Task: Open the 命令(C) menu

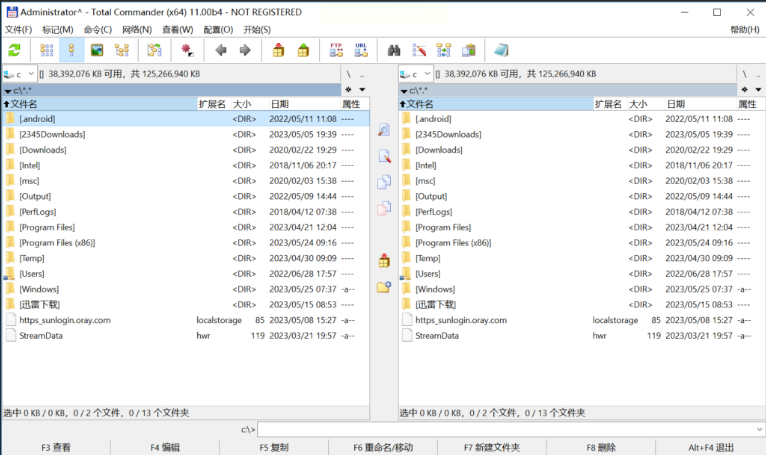Action: click(98, 30)
